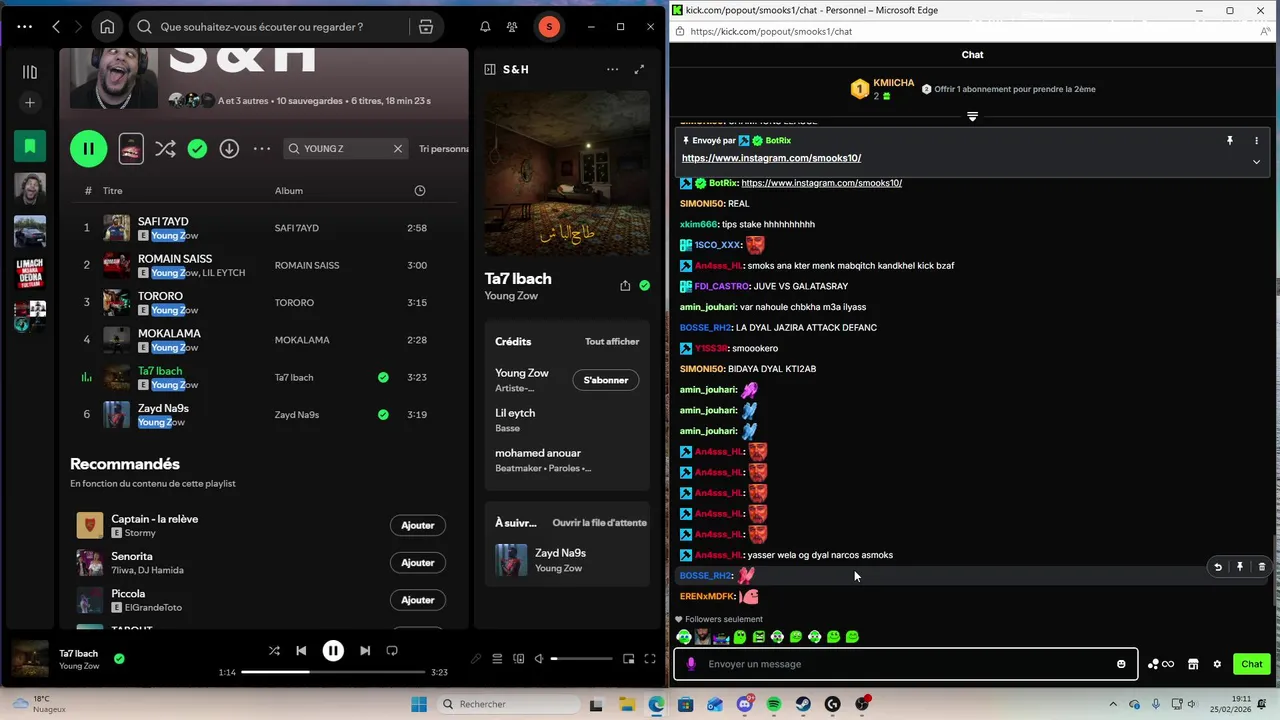Open now-playing panel three-dots options
Image resolution: width=1280 pixels, height=720 pixels.
(x=612, y=69)
